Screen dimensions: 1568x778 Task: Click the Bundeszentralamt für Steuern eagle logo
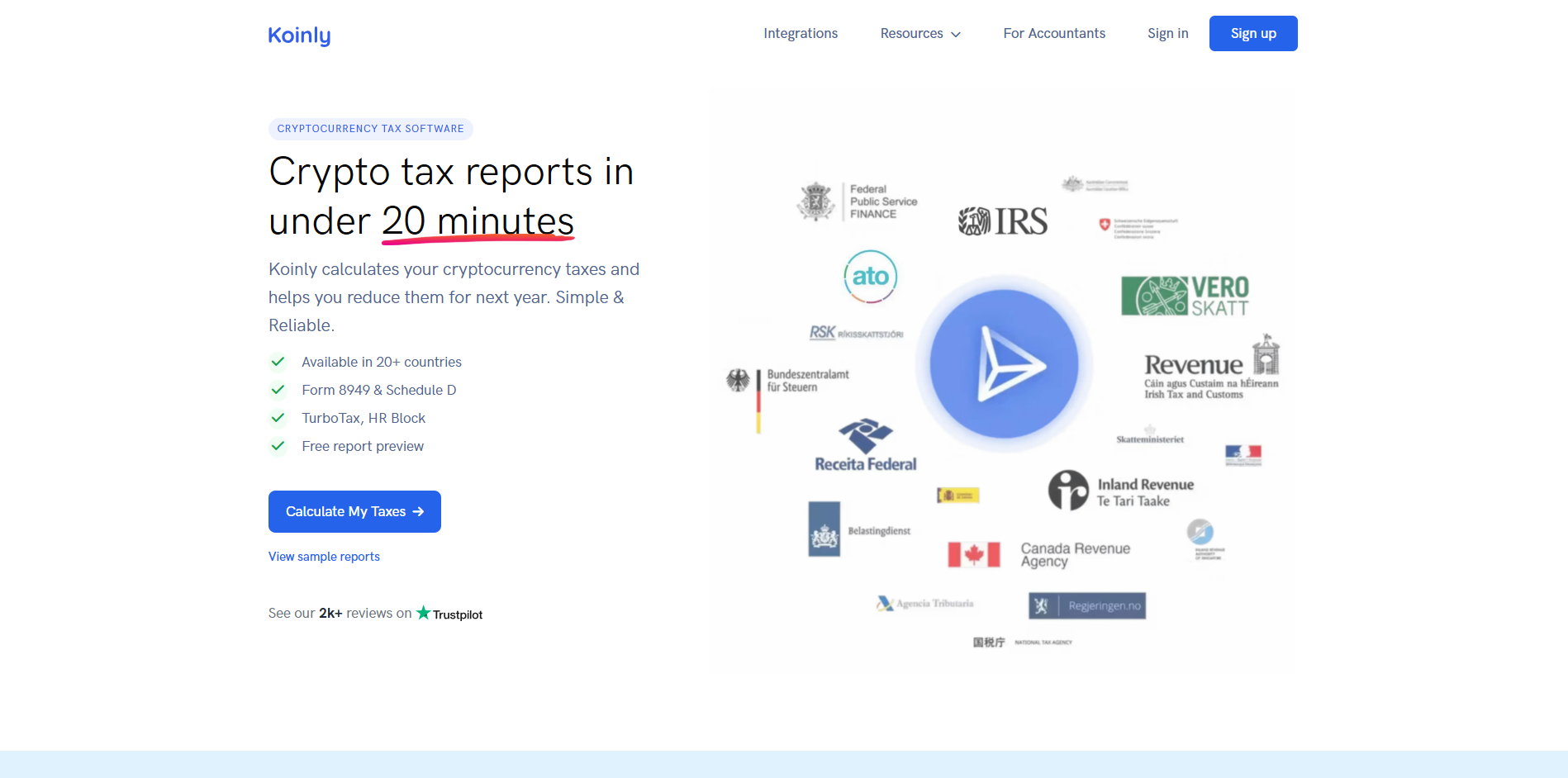[x=738, y=381]
